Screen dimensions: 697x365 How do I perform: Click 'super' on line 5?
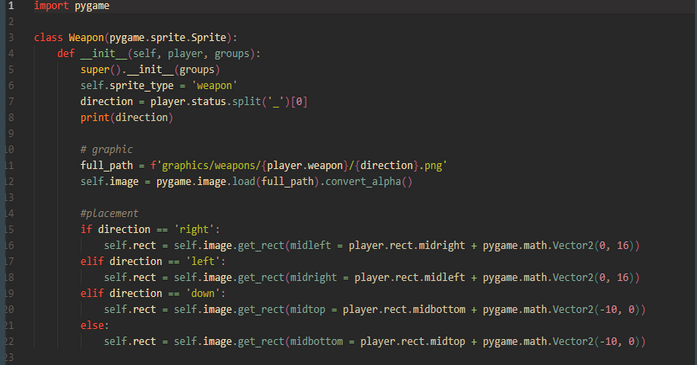click(95, 70)
